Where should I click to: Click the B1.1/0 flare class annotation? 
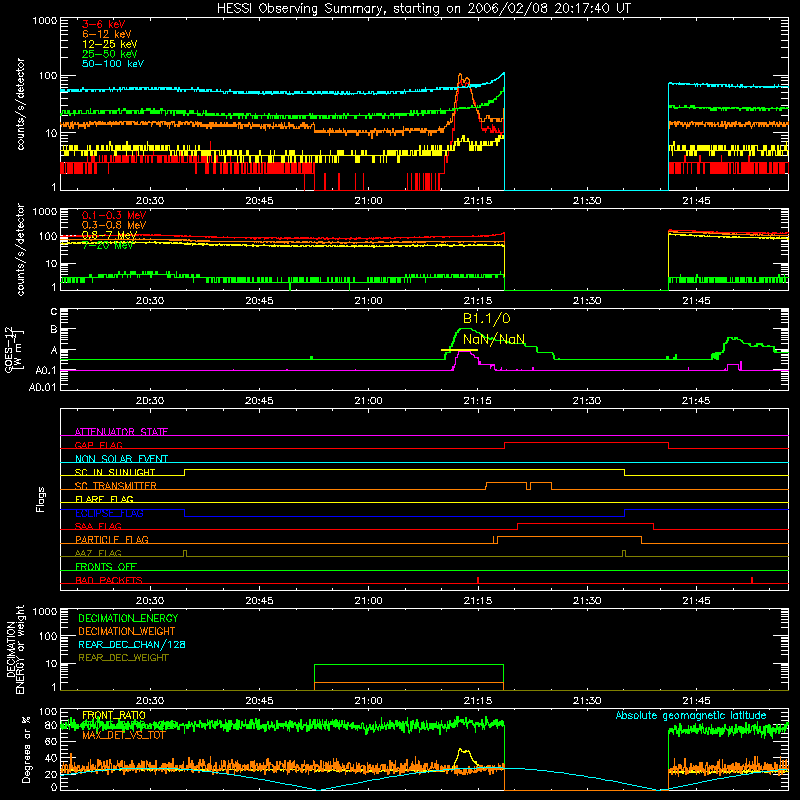coord(487,318)
